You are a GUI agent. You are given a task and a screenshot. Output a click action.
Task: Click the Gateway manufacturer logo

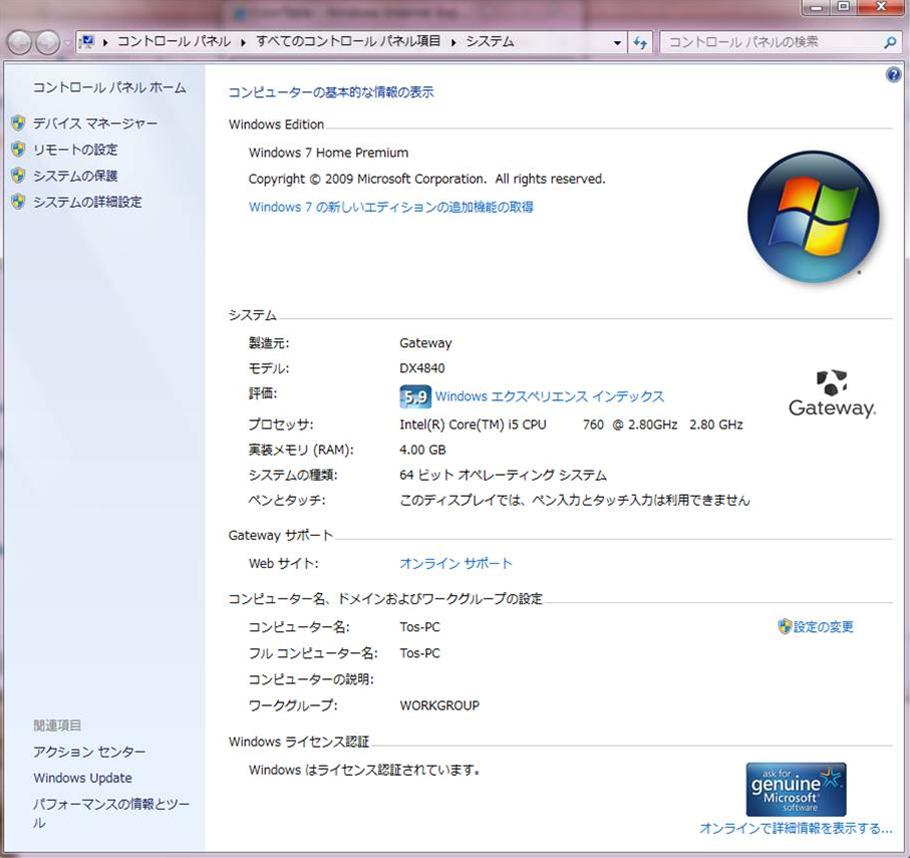[832, 394]
